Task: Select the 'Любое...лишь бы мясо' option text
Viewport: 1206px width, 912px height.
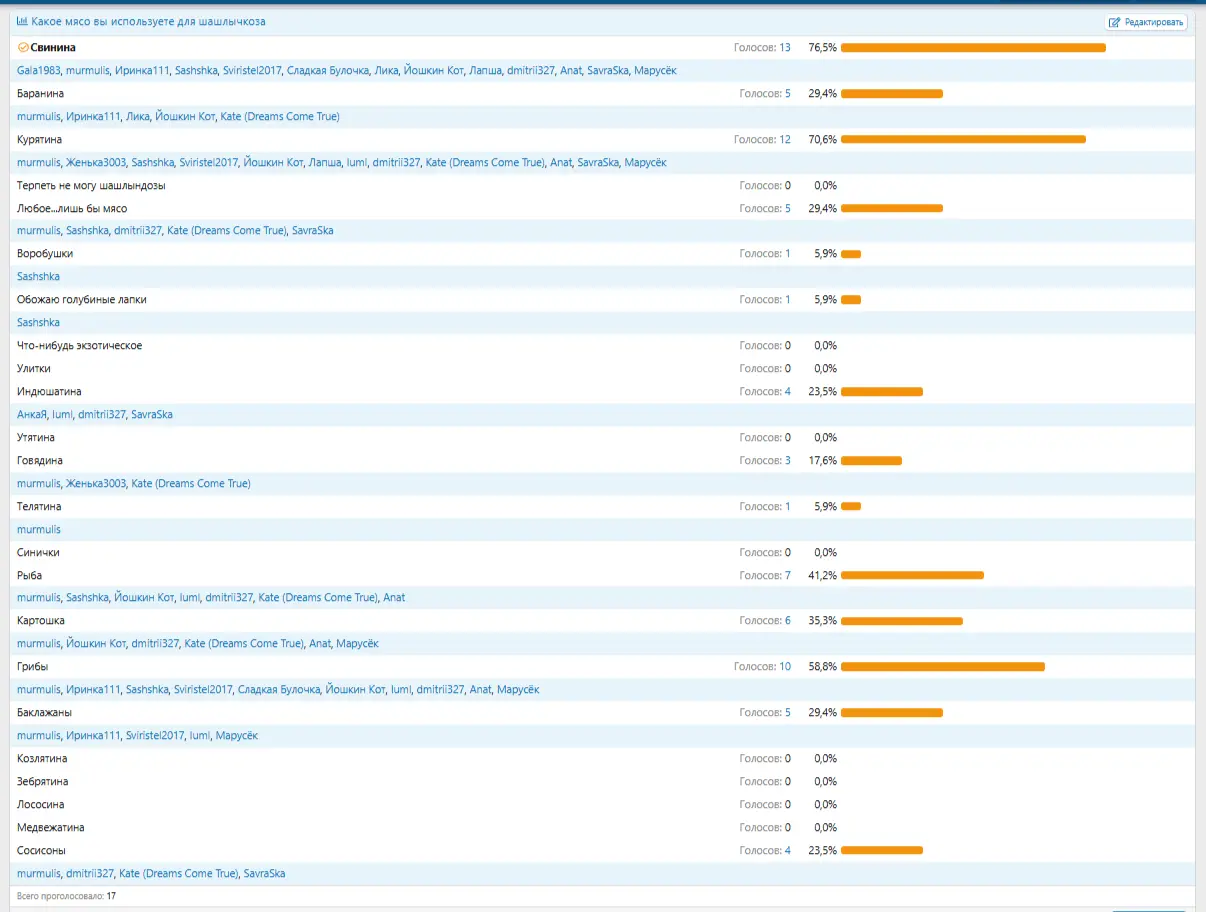Action: 72,208
